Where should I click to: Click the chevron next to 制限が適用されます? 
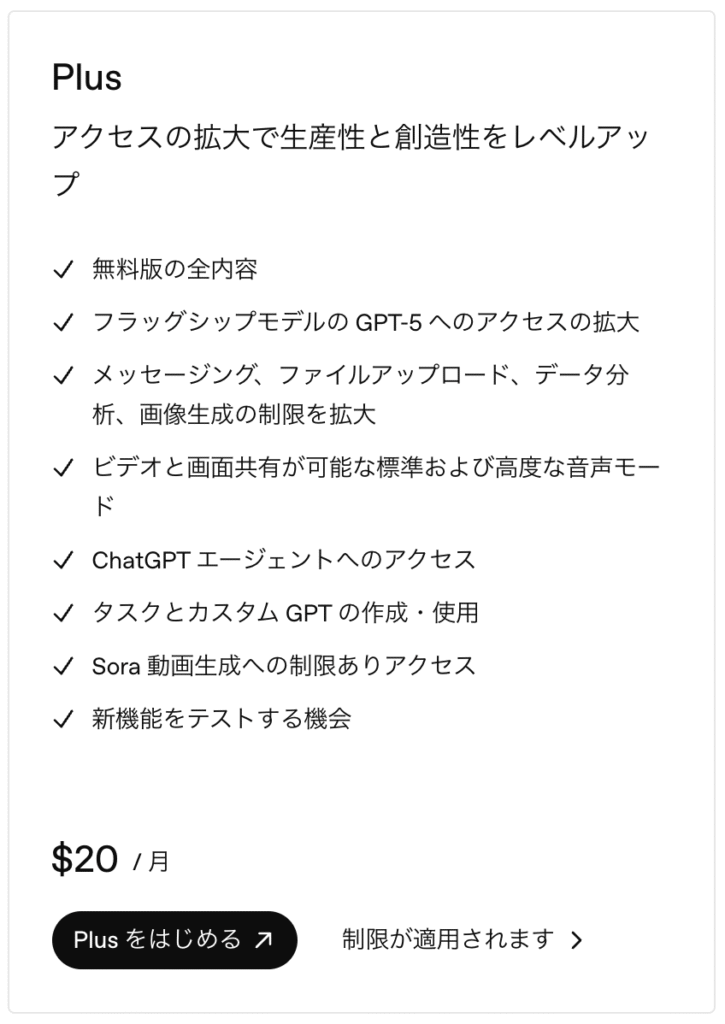(576, 940)
